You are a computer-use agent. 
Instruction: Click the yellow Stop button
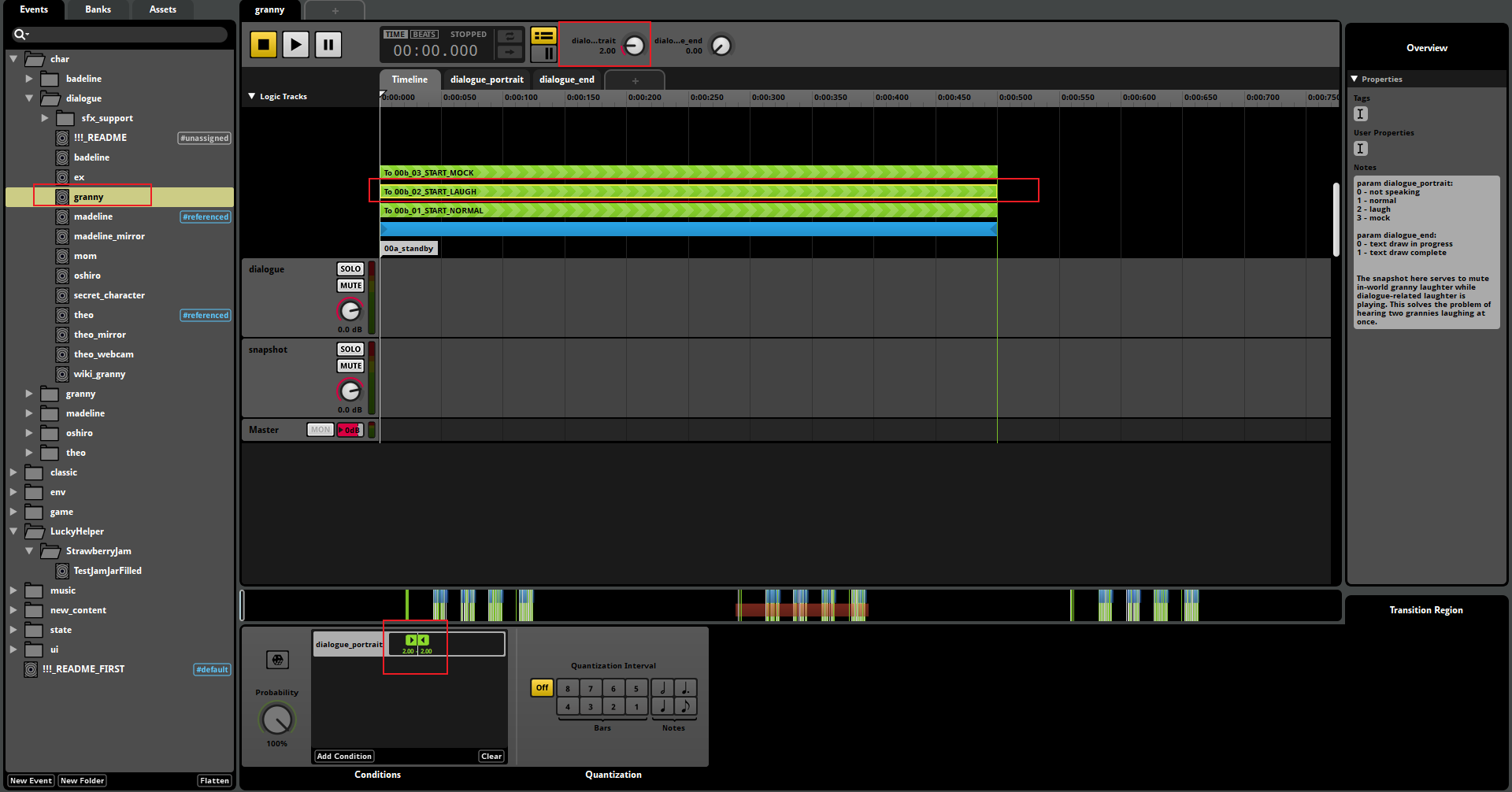263,45
